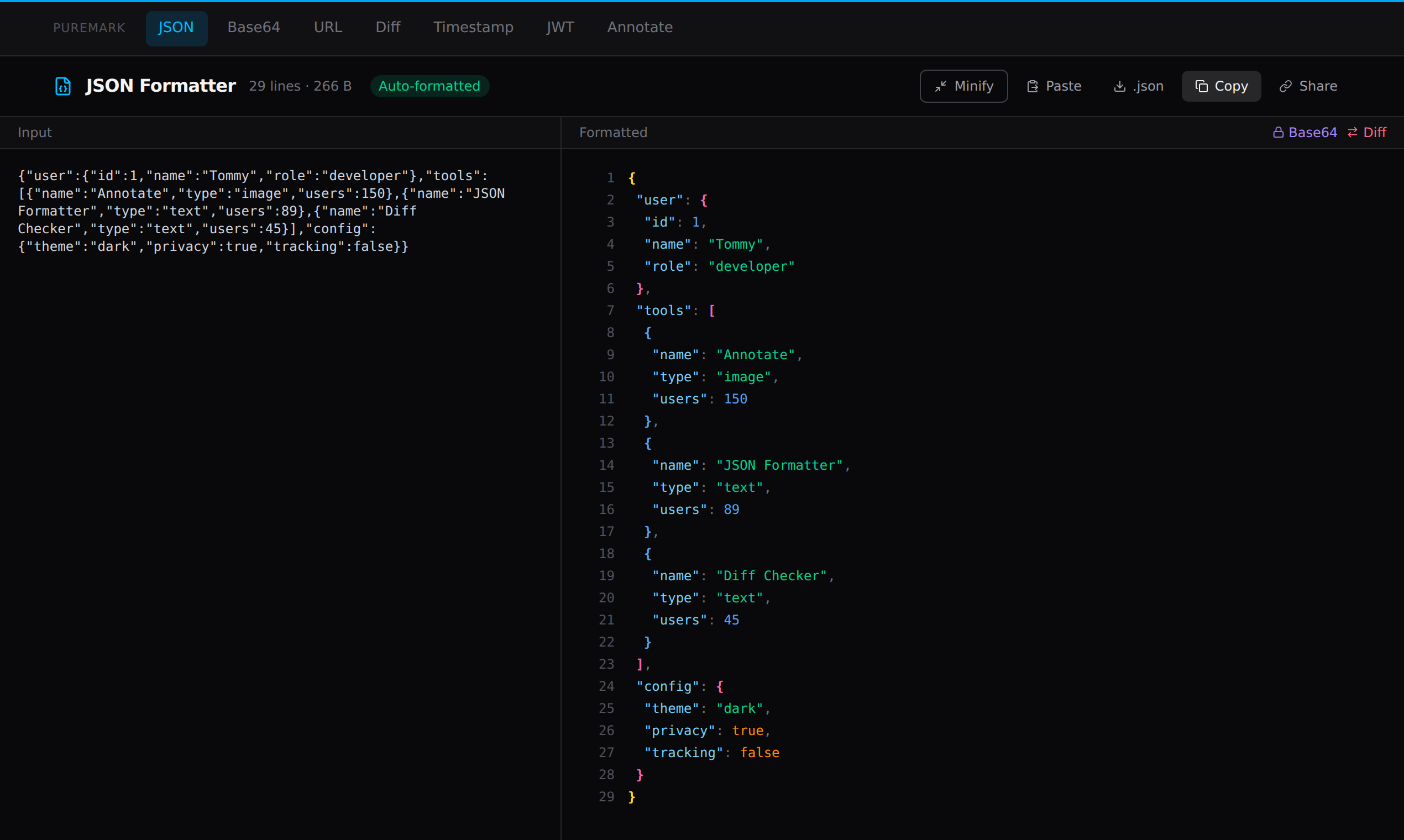The width and height of the screenshot is (1404, 840).
Task: Click the .json download arrow icon
Action: click(x=1119, y=86)
